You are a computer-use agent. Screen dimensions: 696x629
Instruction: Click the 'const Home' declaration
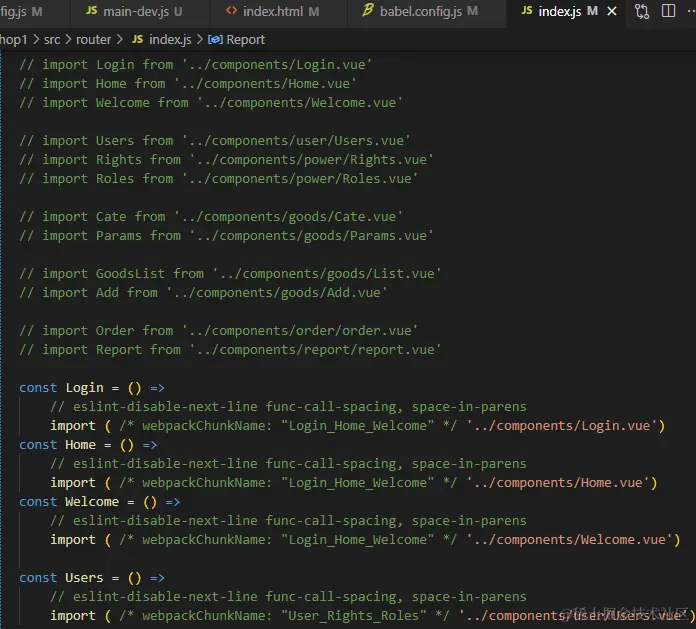point(88,445)
